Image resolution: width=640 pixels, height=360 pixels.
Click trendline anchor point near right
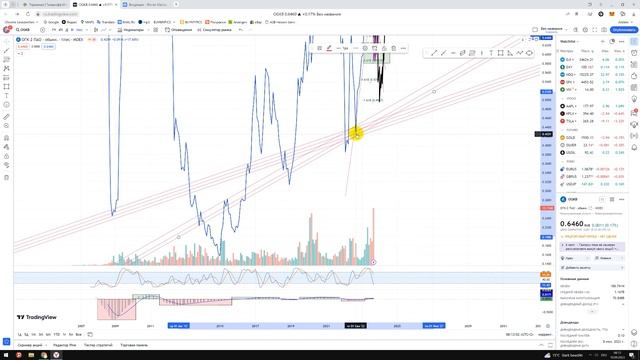coord(434,91)
